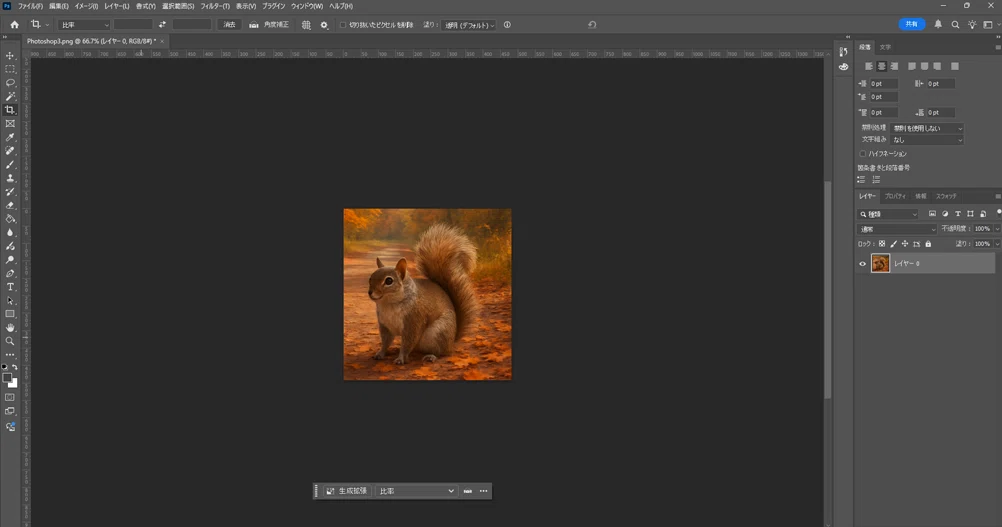Select the History Brush tool
The height and width of the screenshot is (527, 1002).
coord(10,192)
